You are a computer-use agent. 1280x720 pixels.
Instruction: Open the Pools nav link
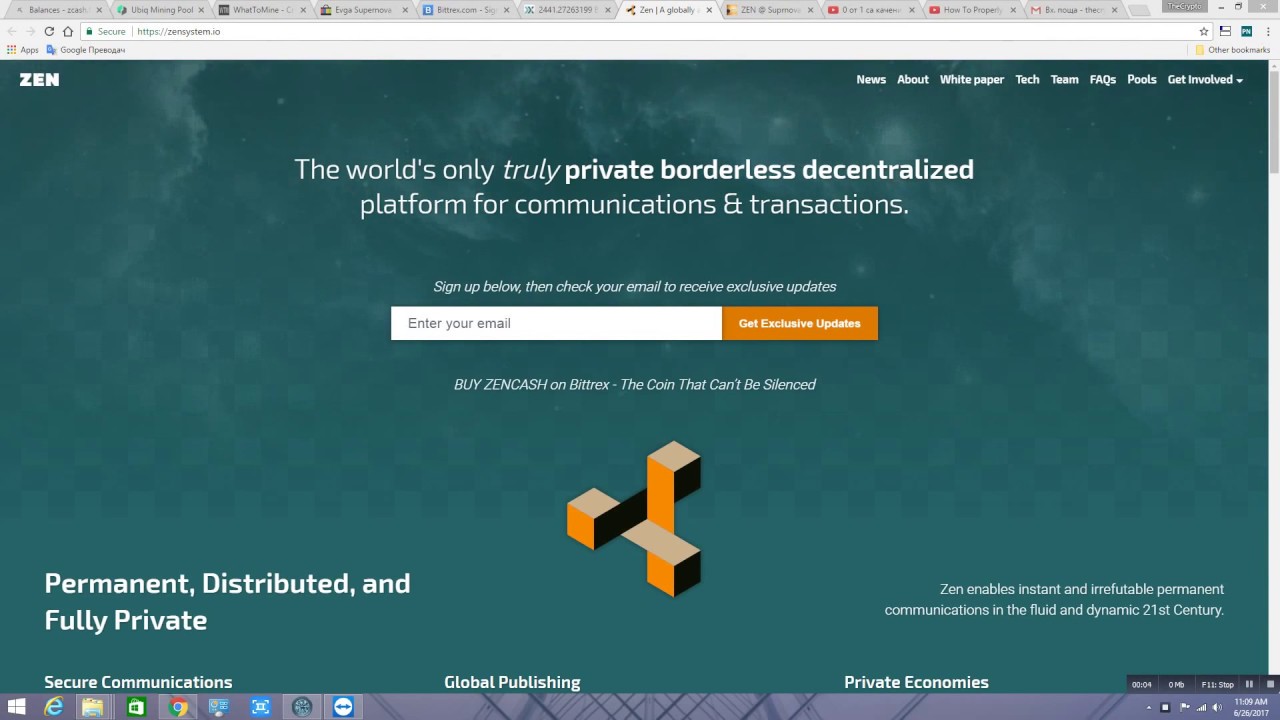pos(1141,80)
